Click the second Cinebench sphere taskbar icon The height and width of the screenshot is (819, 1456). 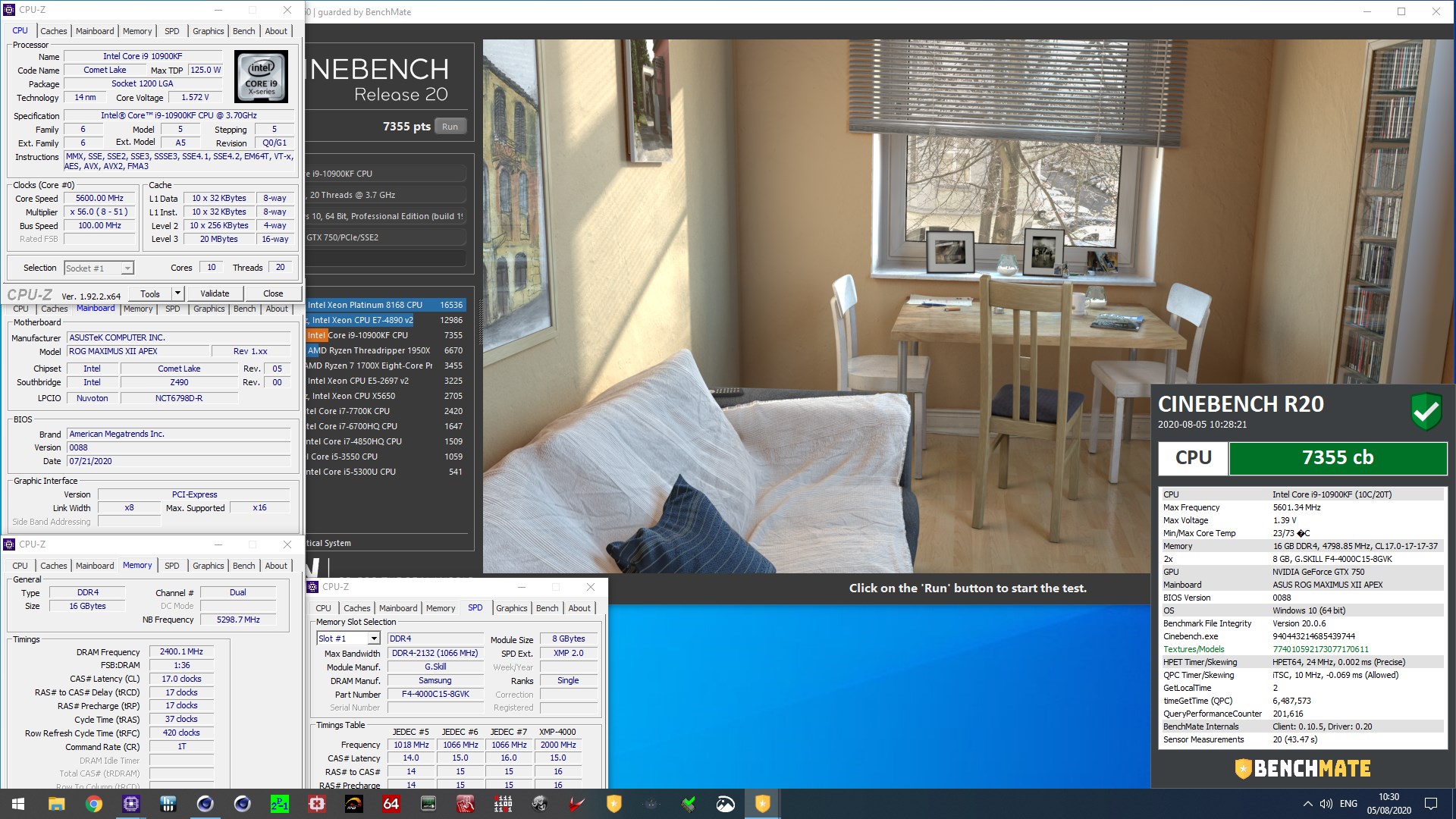click(x=242, y=804)
